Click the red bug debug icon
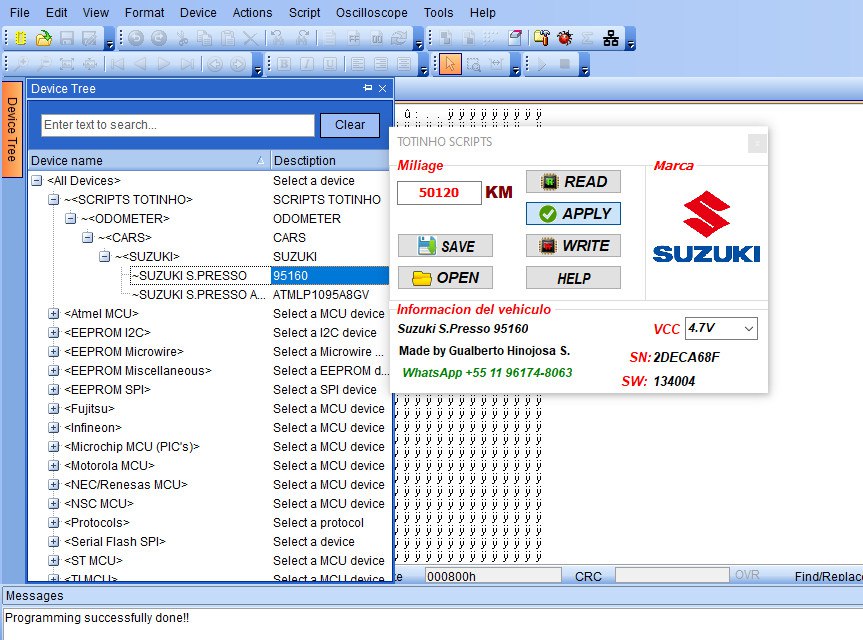 (x=565, y=39)
